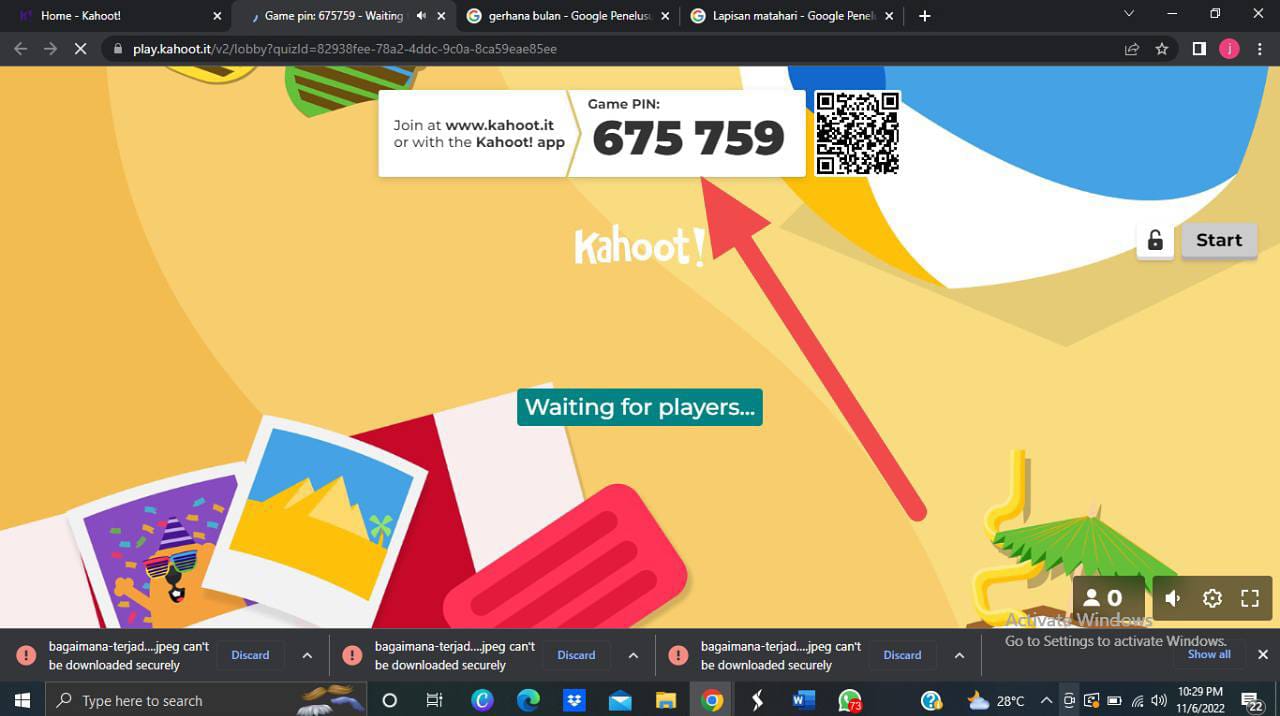
Task: Open Task View on taskbar
Action: pos(434,700)
